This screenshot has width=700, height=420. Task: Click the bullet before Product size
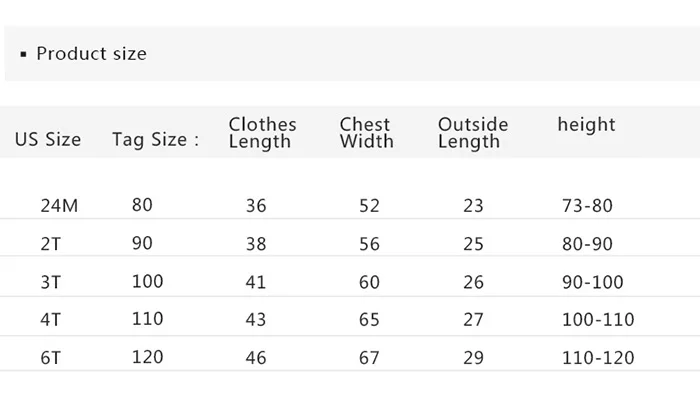pyautogui.click(x=24, y=54)
